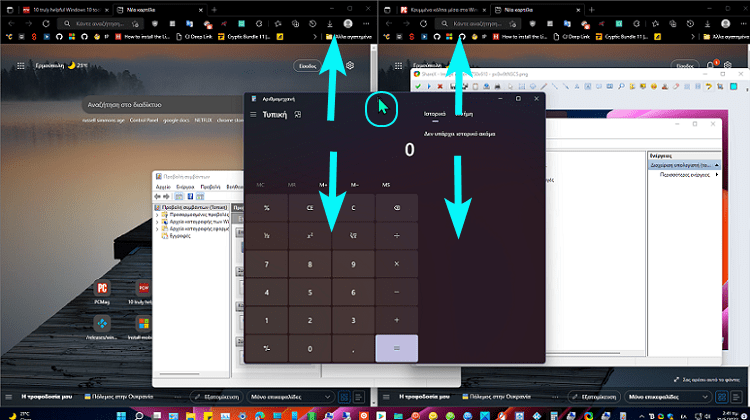This screenshot has width=750, height=420.
Task: Switch left news feed to grid layout
Action: 344,397
